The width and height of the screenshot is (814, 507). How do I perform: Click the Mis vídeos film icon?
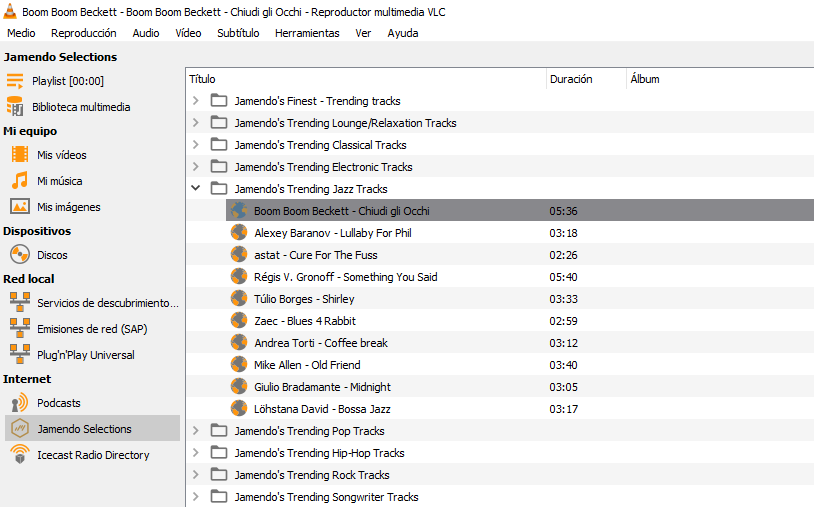tap(20, 155)
